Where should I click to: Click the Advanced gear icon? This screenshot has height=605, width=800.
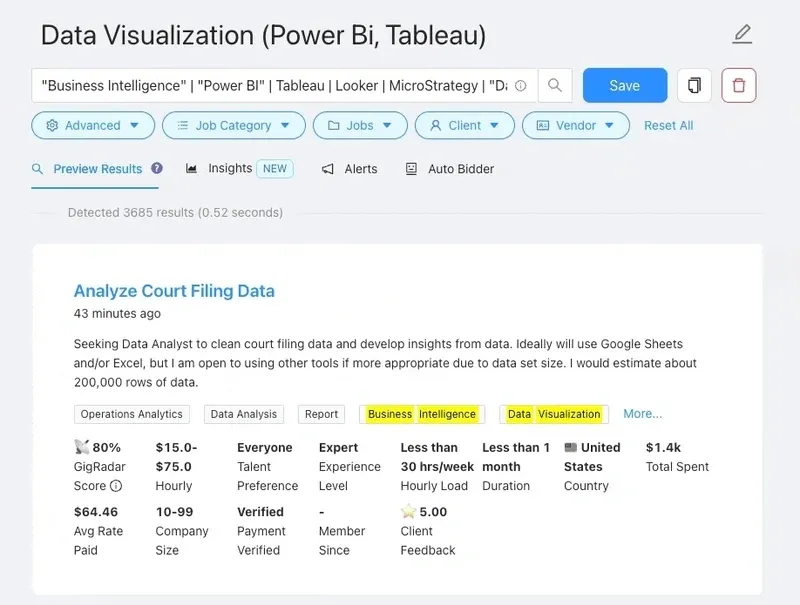(x=52, y=125)
